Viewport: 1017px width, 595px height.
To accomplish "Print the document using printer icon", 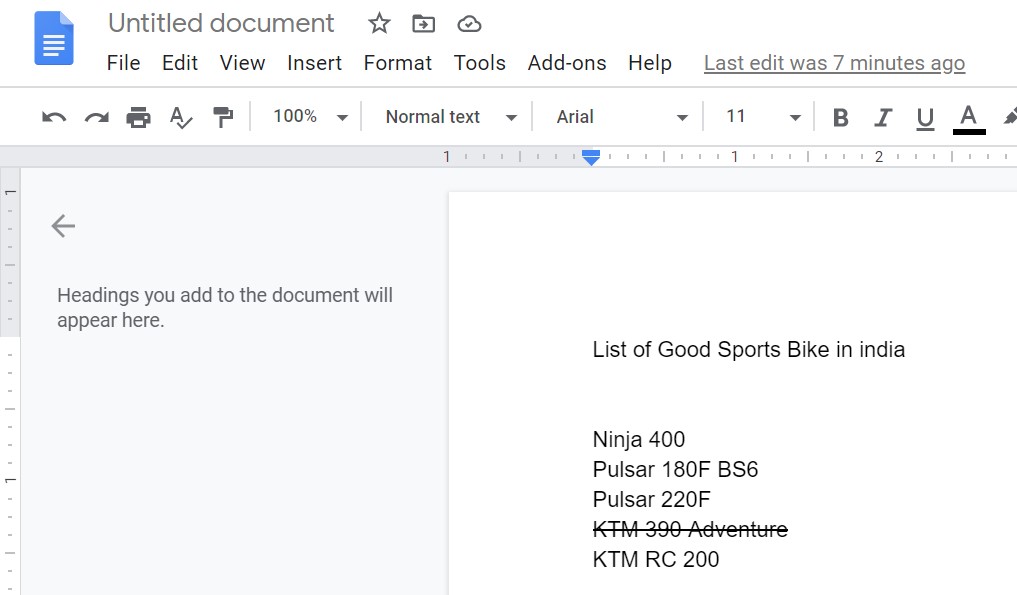I will pyautogui.click(x=138, y=117).
